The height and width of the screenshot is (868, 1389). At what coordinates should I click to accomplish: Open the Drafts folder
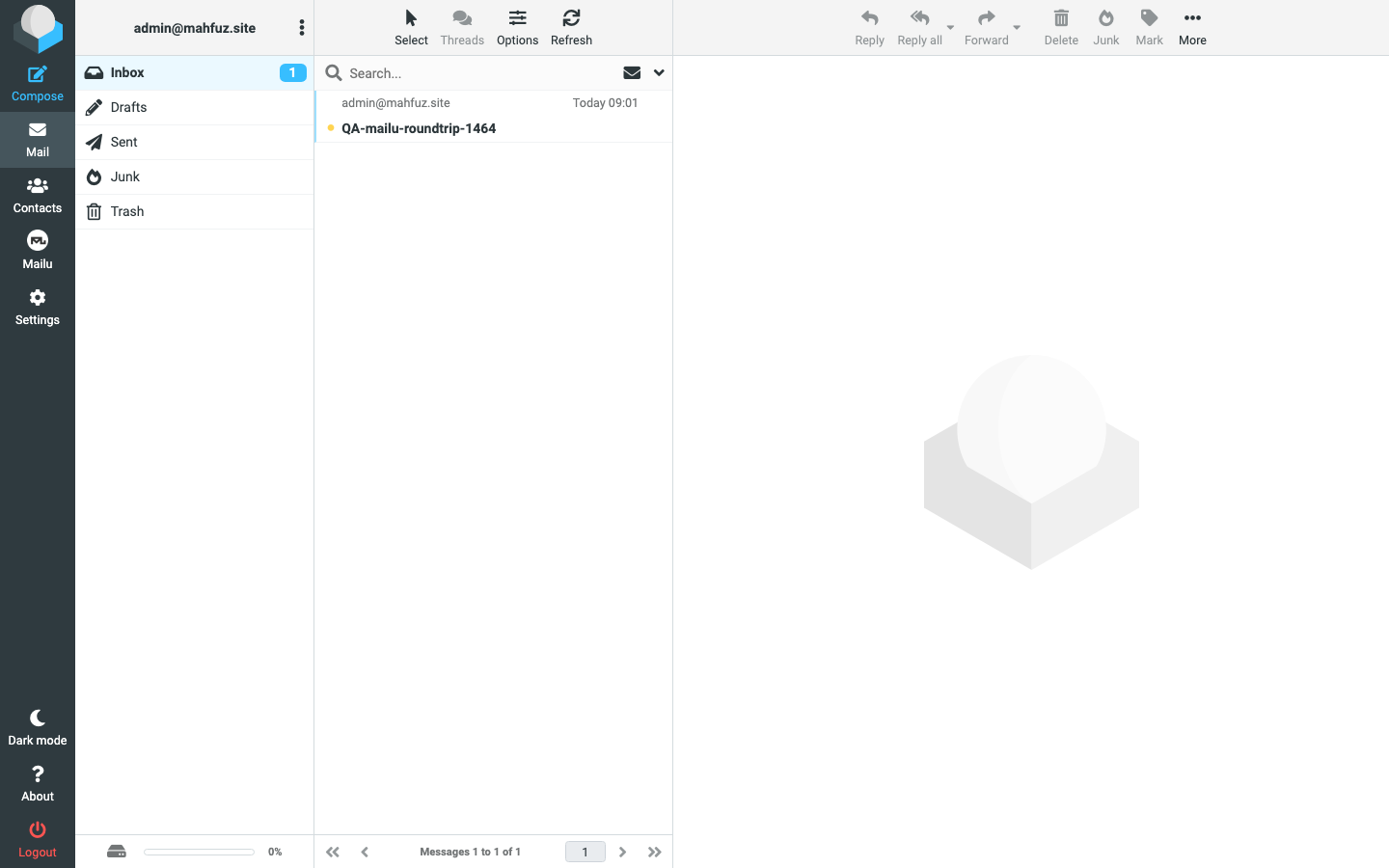195,107
